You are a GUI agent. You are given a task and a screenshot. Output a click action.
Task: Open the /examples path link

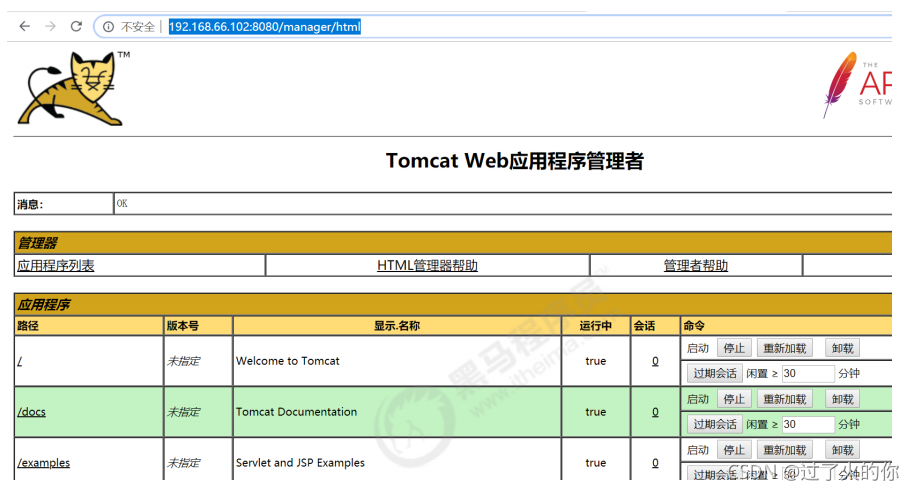(x=44, y=463)
